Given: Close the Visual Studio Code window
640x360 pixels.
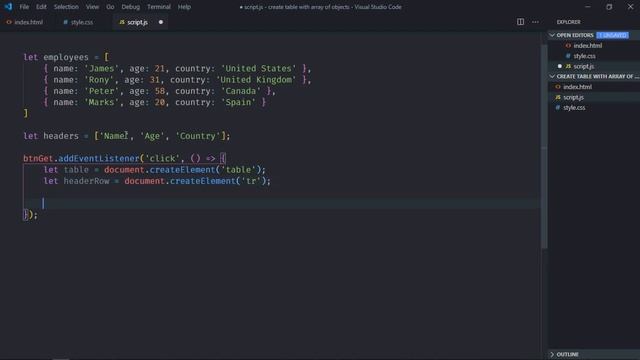Looking at the screenshot, I should [630, 7].
